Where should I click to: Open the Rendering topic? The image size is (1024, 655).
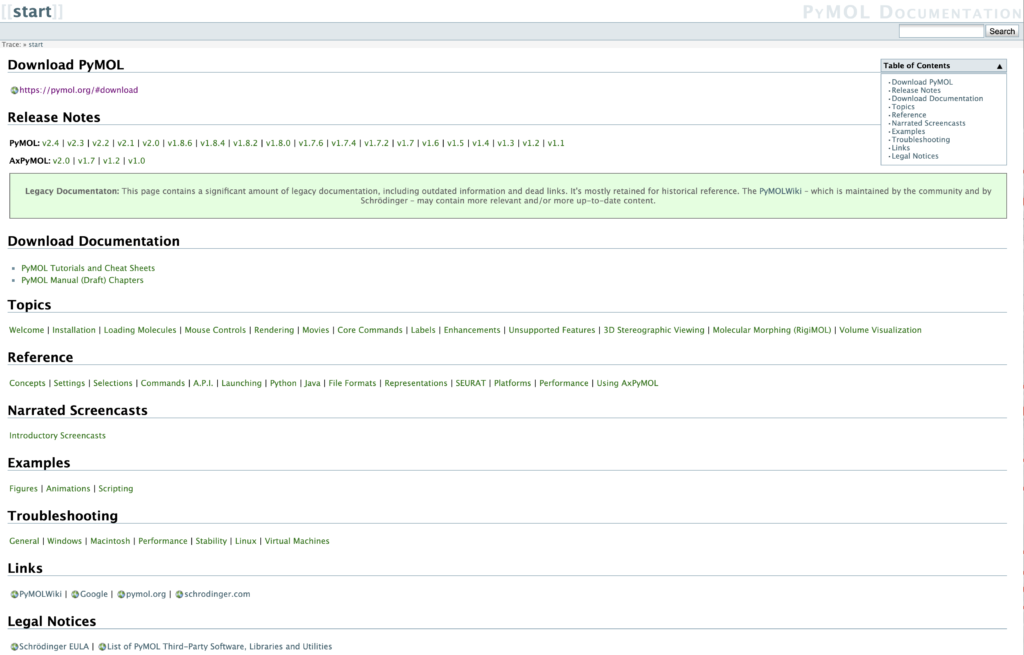click(x=274, y=330)
